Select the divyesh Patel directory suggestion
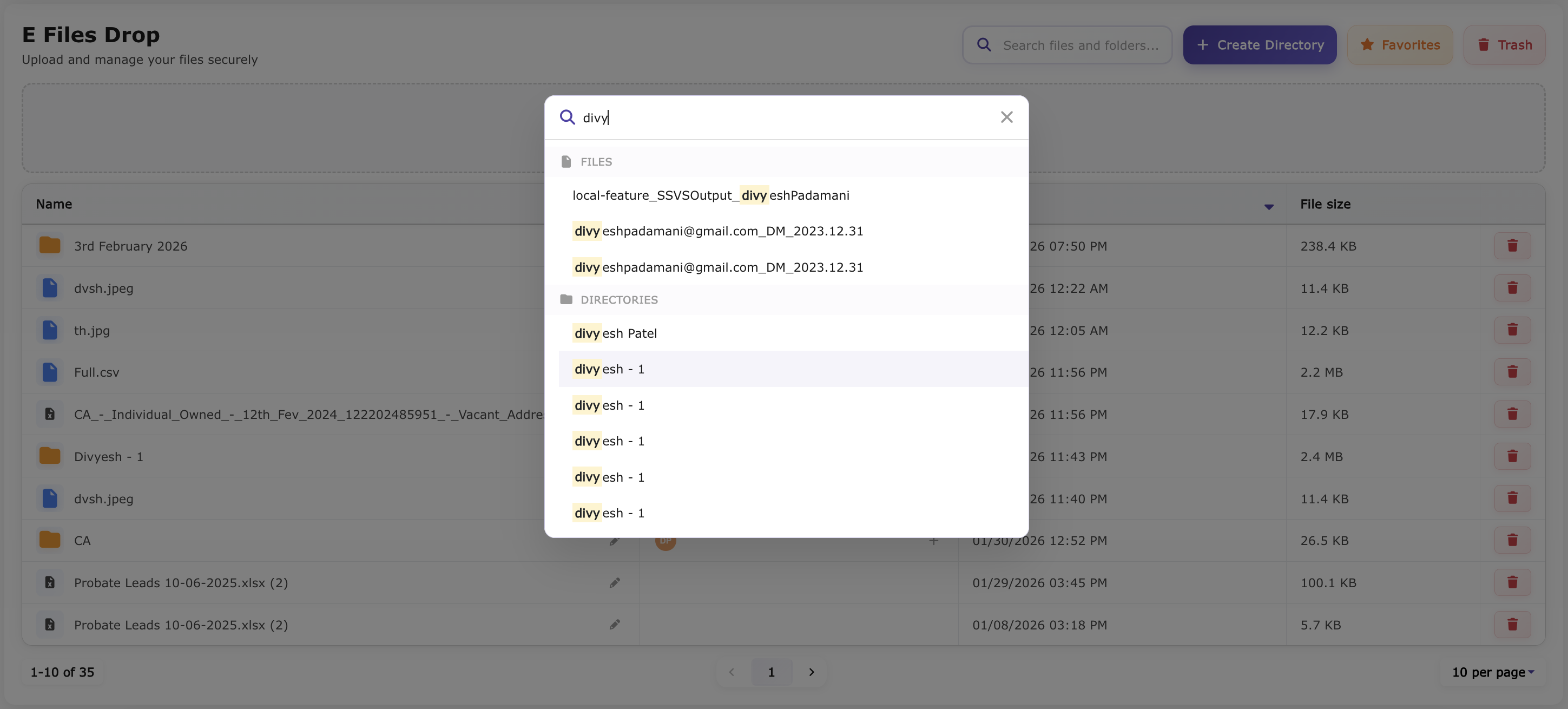Viewport: 1568px width, 709px height. (615, 333)
